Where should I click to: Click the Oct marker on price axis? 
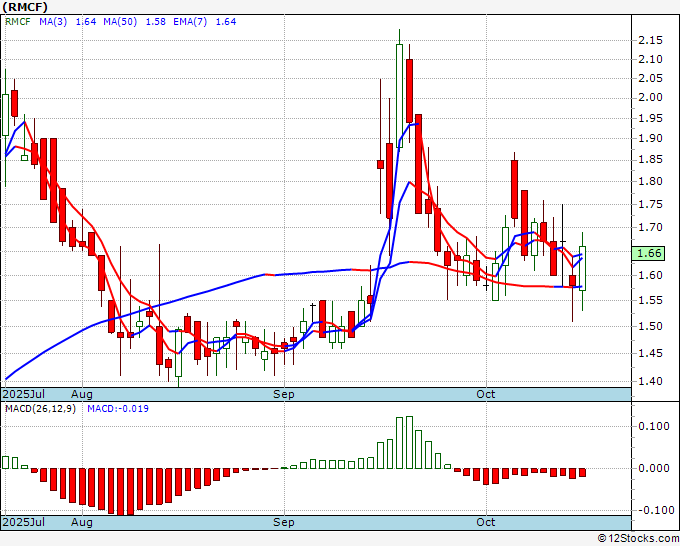pos(486,394)
